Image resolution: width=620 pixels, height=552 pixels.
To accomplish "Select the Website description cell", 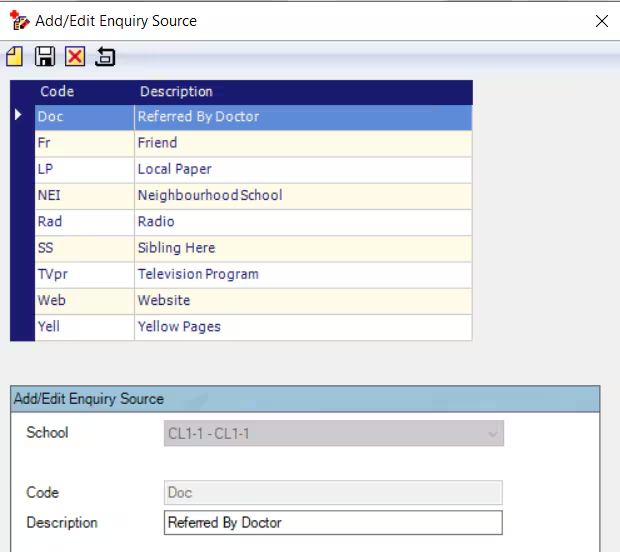I will coord(303,301).
